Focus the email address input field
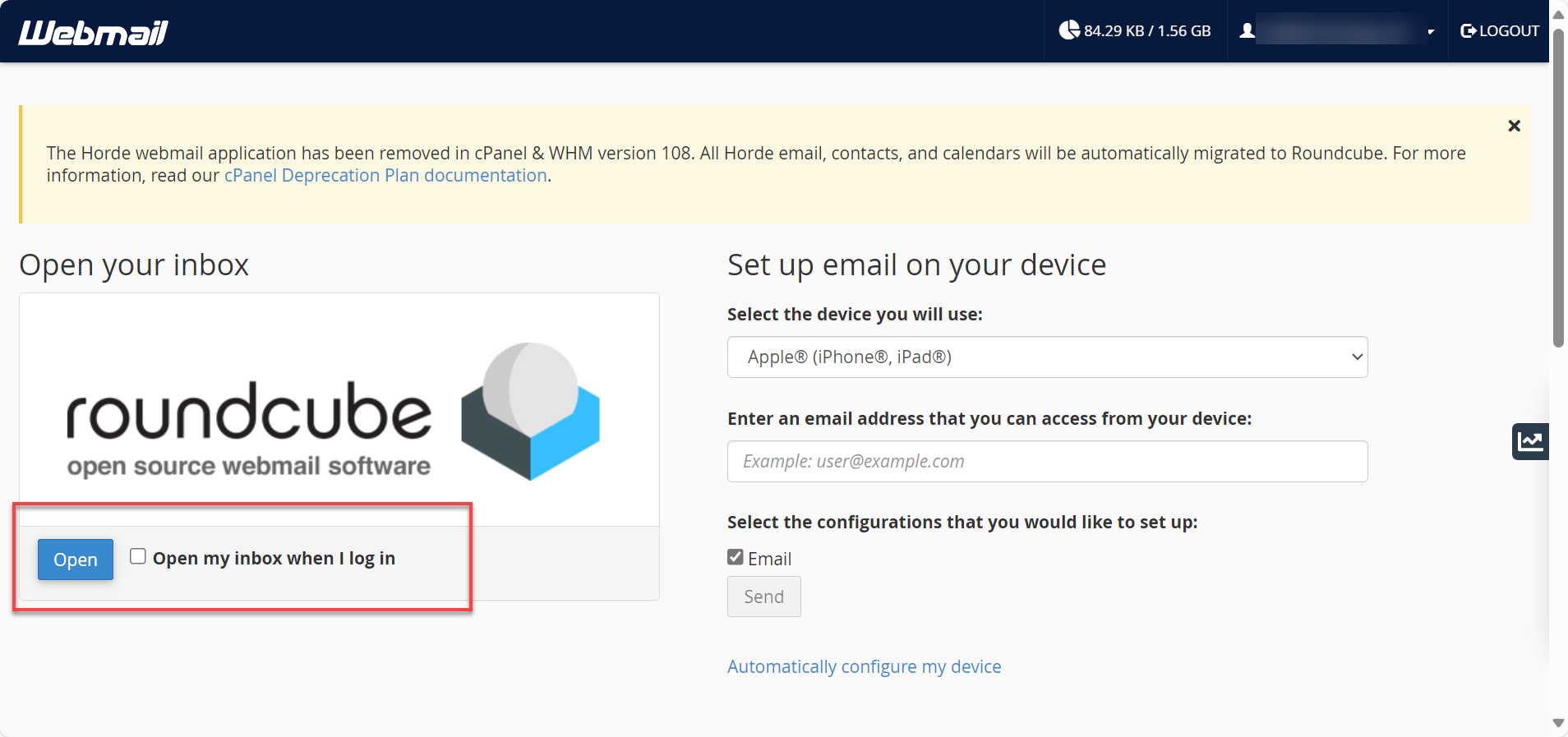 [x=1047, y=462]
